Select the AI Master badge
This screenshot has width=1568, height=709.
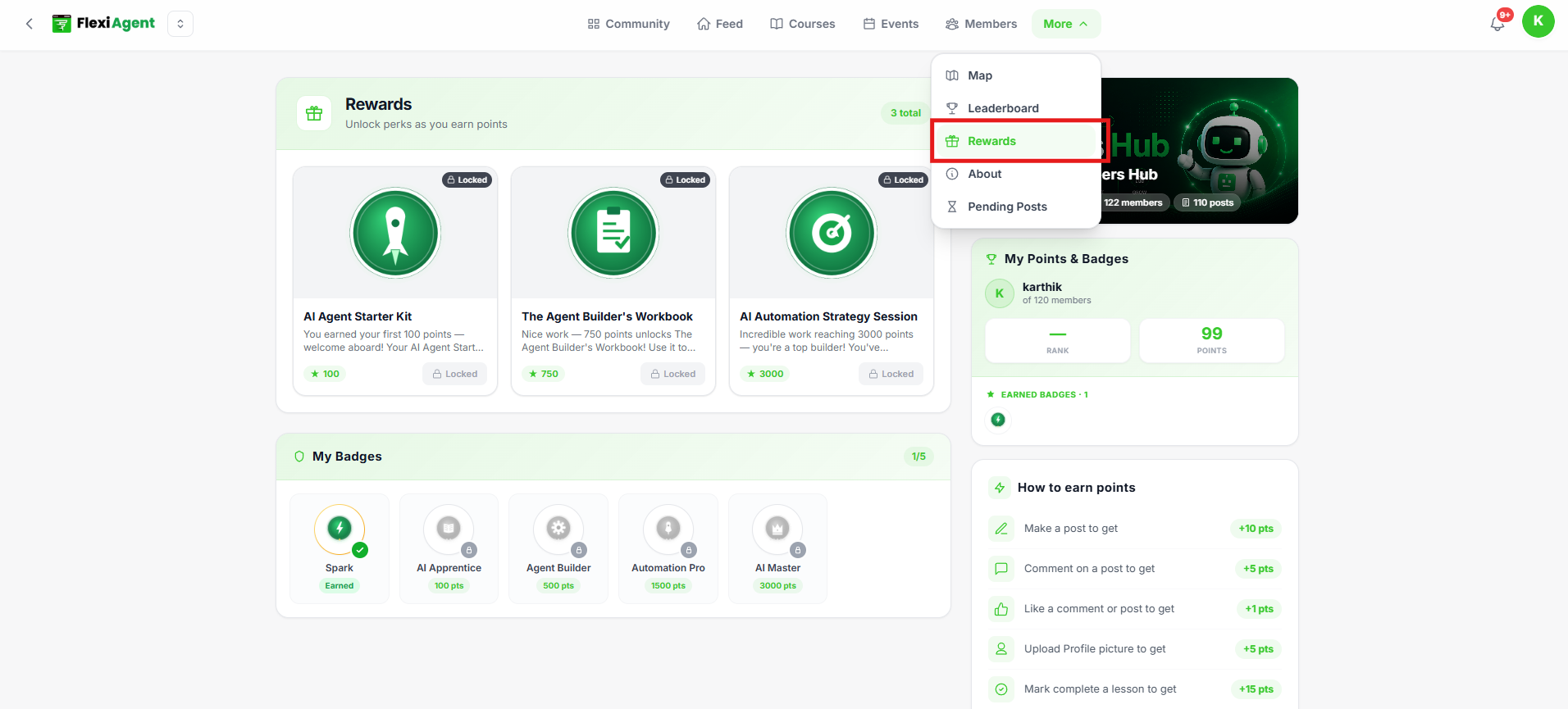pos(777,548)
